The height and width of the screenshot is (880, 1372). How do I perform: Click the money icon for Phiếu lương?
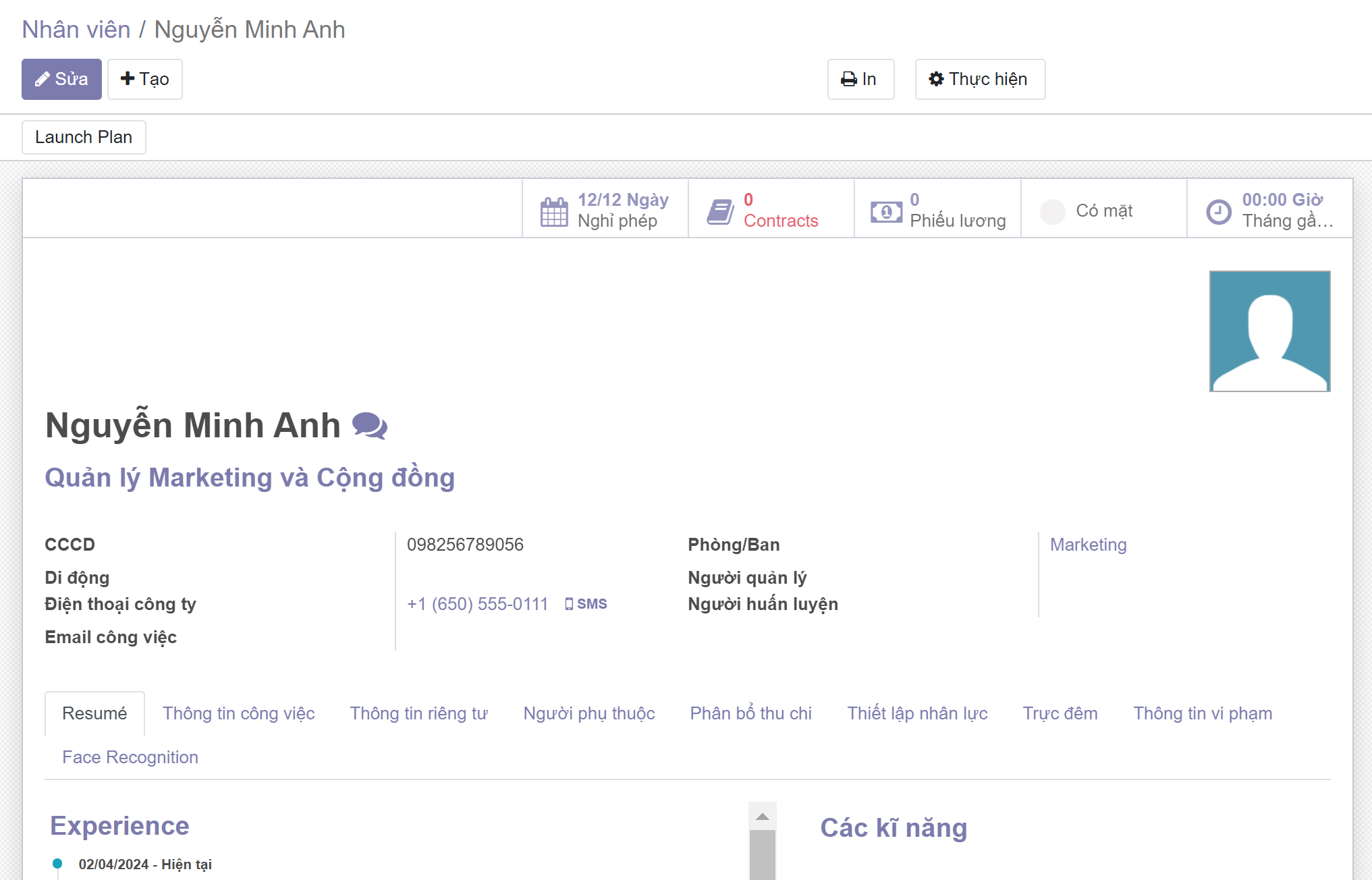[886, 212]
